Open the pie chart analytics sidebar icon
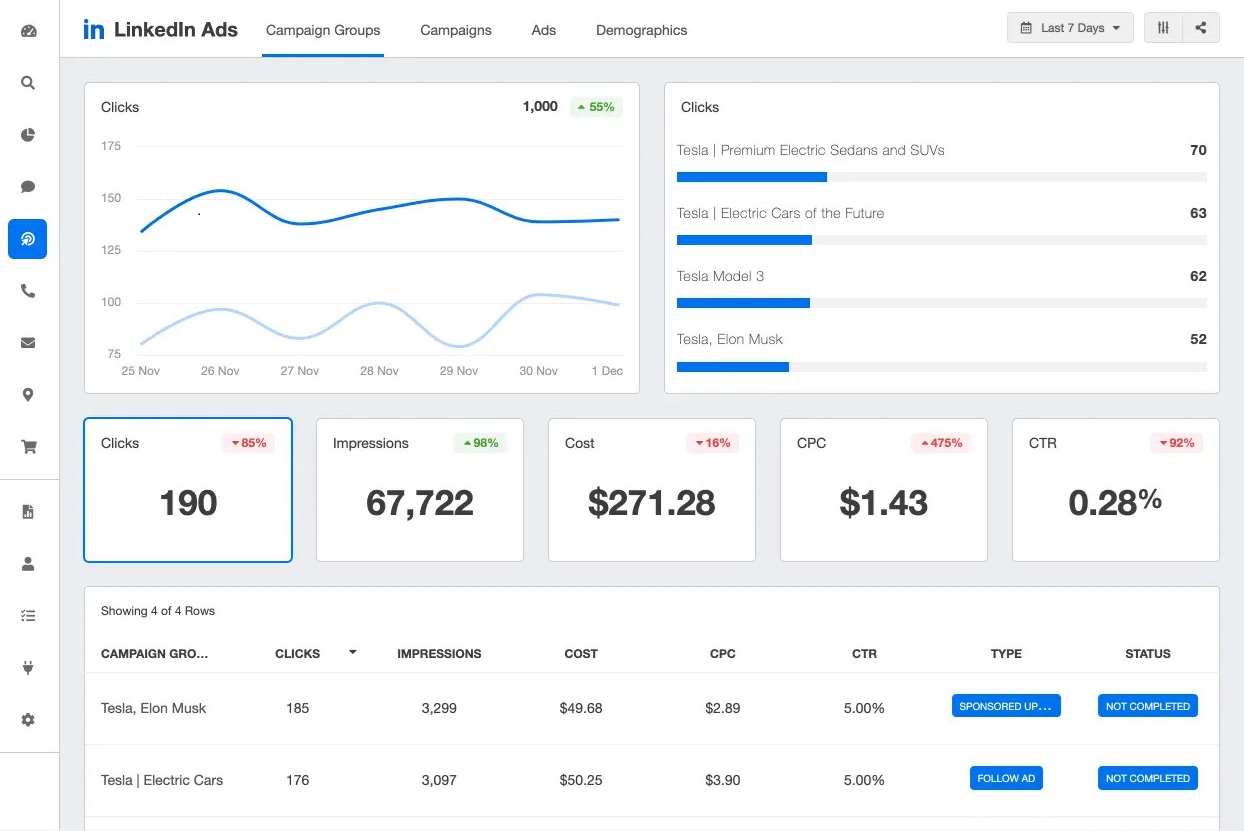This screenshot has width=1244, height=831. 27,135
